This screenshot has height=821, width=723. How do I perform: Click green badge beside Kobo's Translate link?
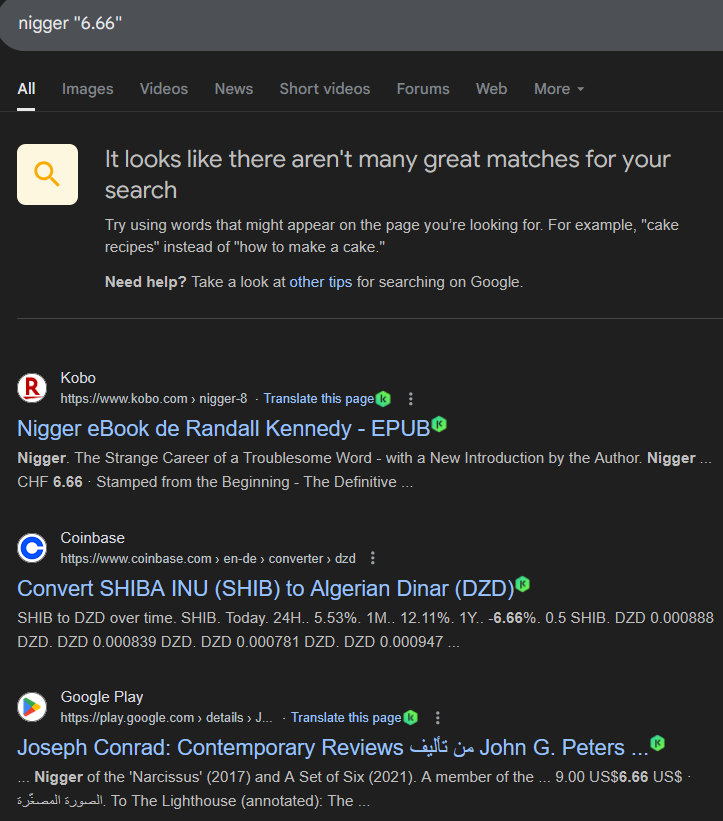click(384, 399)
